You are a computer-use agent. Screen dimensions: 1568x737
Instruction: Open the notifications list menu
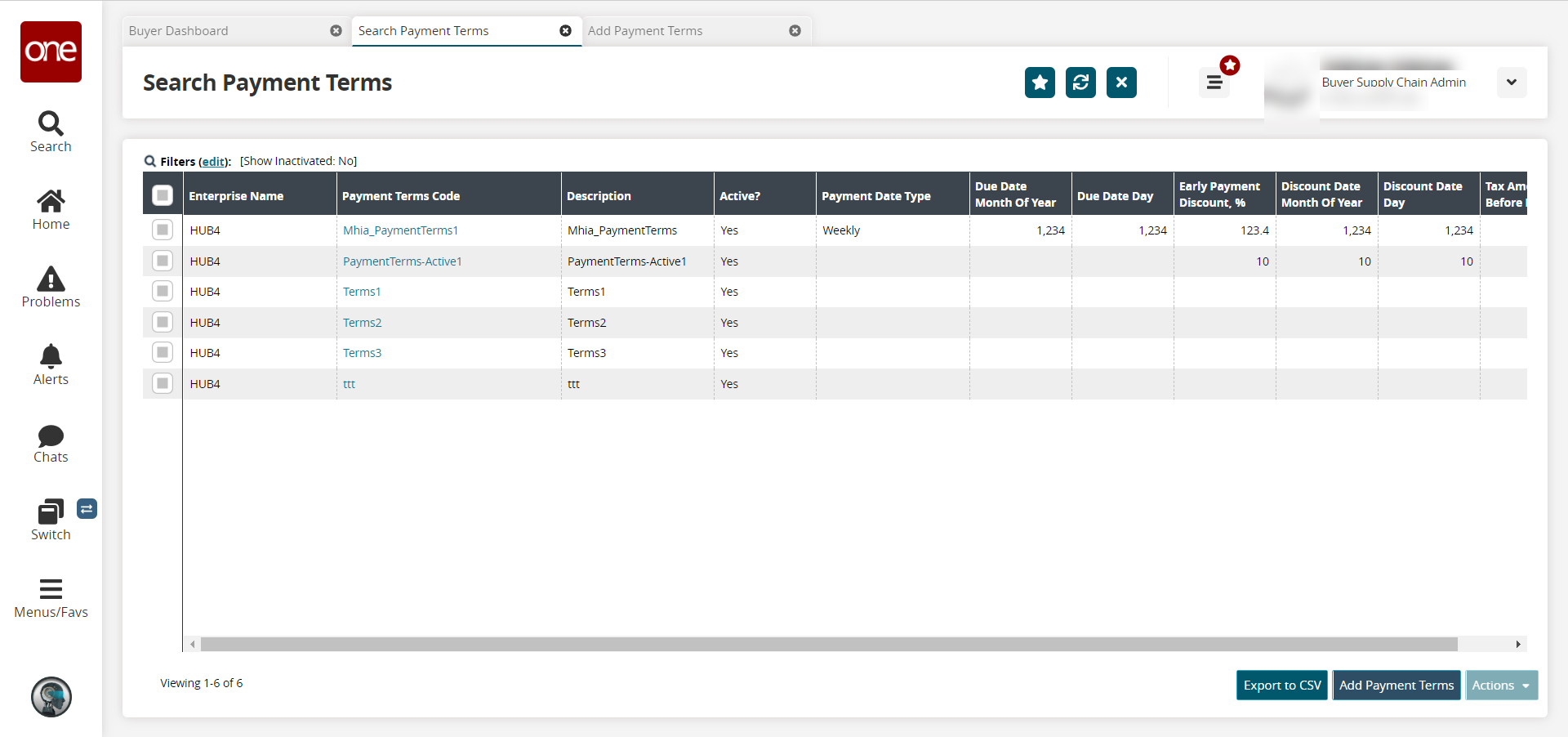pyautogui.click(x=1214, y=83)
